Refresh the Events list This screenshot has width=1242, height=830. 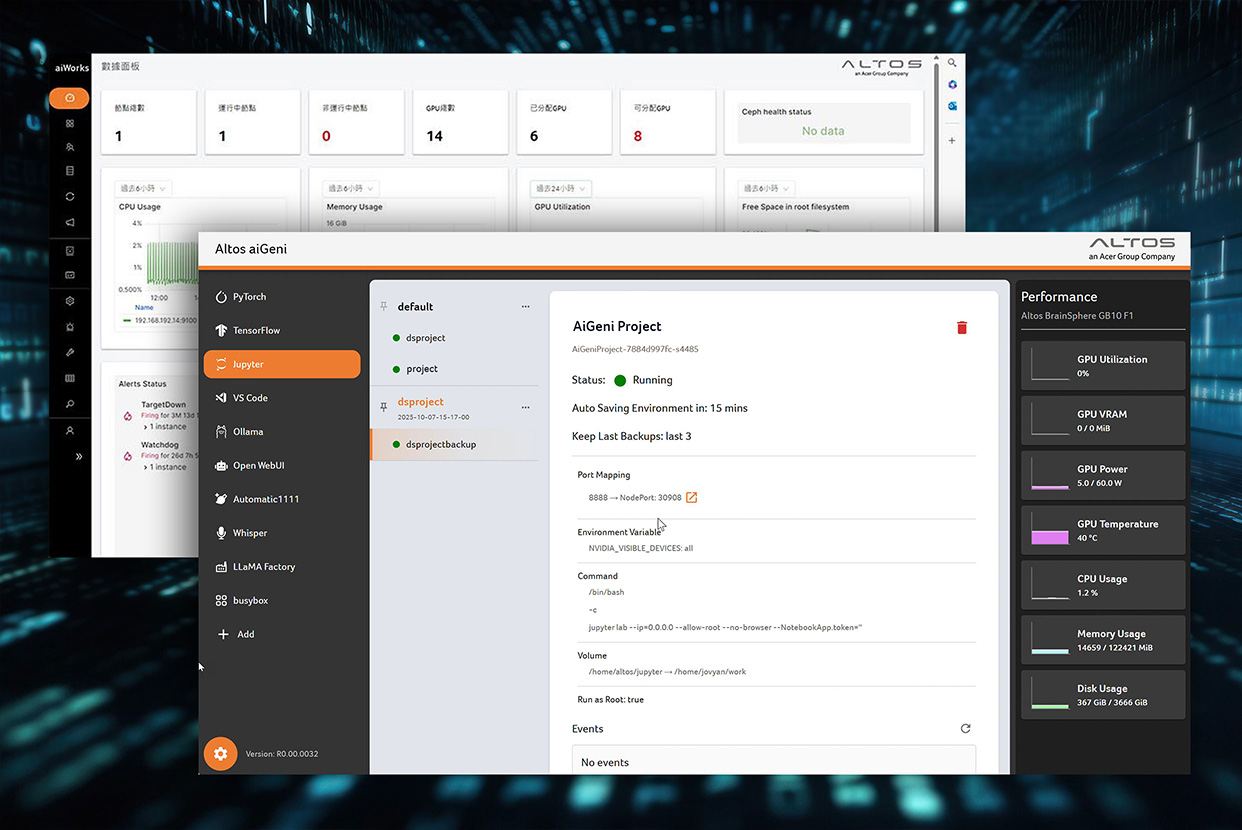[x=965, y=729]
